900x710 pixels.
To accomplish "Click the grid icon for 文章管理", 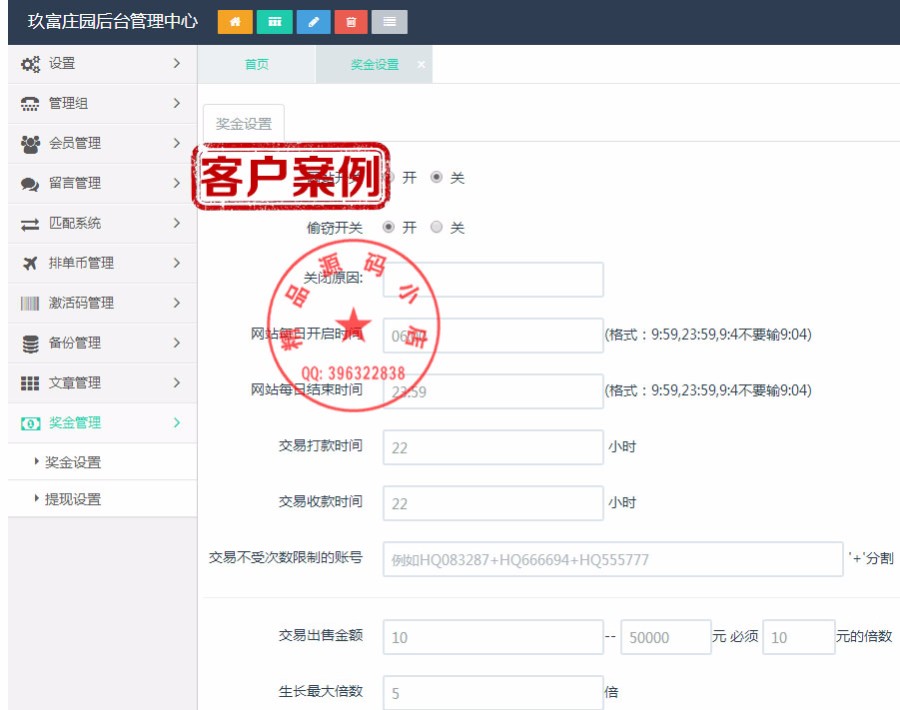I will point(30,383).
